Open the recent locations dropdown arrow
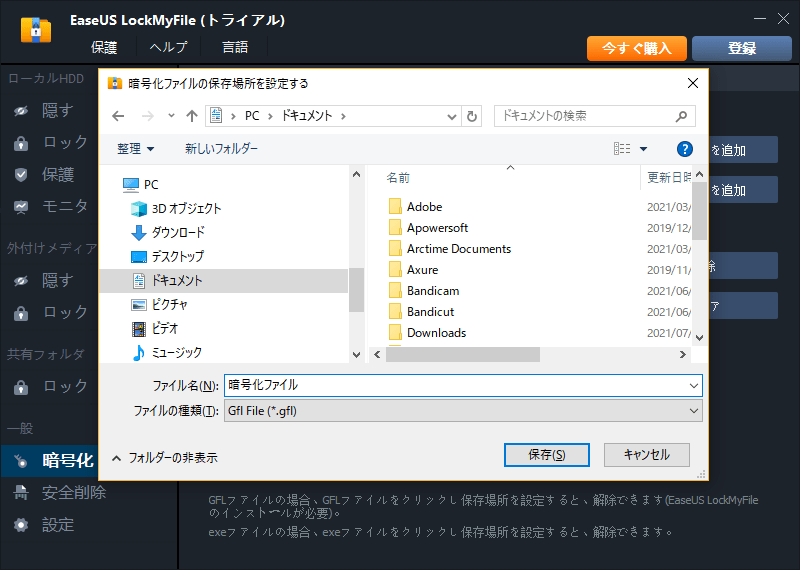The height and width of the screenshot is (570, 800). coord(171,116)
